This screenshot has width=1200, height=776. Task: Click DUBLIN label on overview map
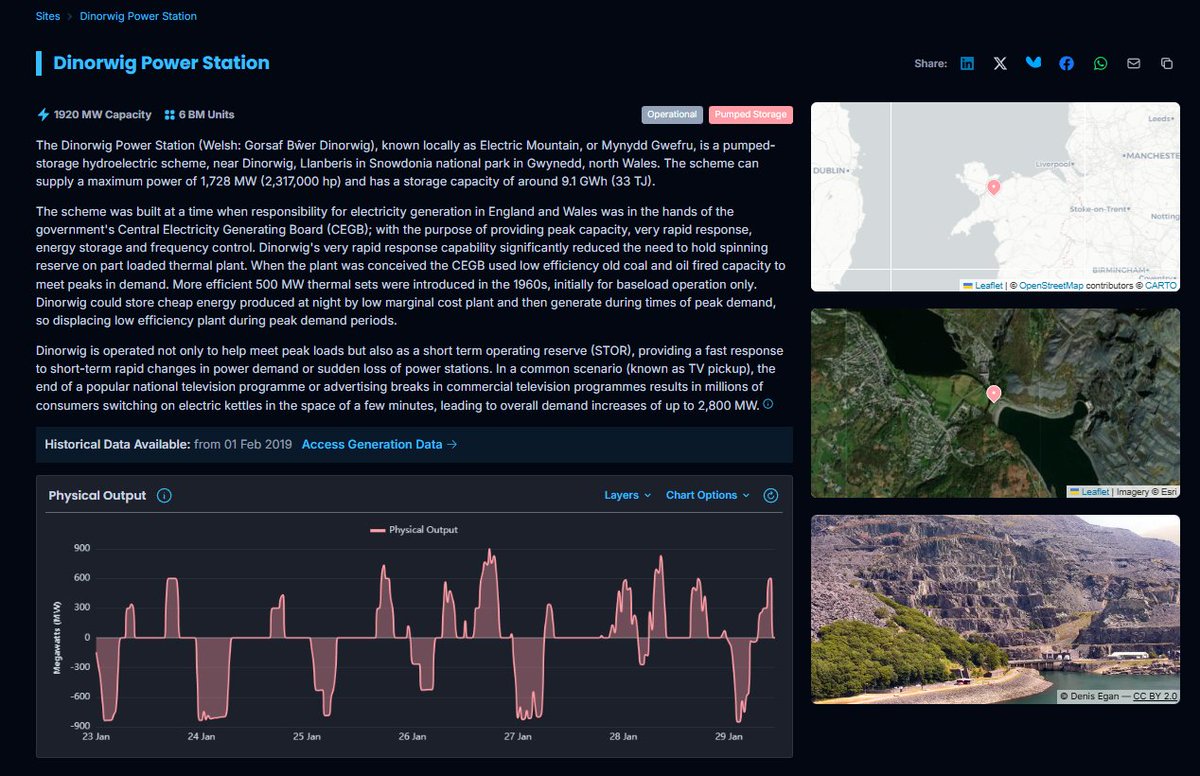[830, 171]
